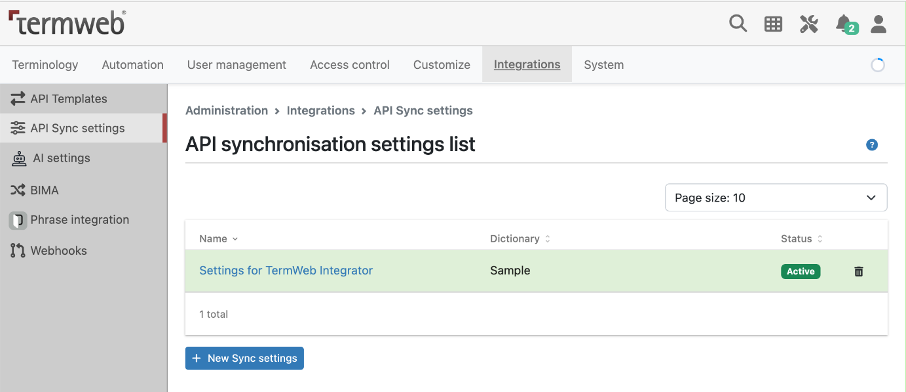The width and height of the screenshot is (906, 392).
Task: Sort table by Dictionary column
Action: (x=520, y=239)
